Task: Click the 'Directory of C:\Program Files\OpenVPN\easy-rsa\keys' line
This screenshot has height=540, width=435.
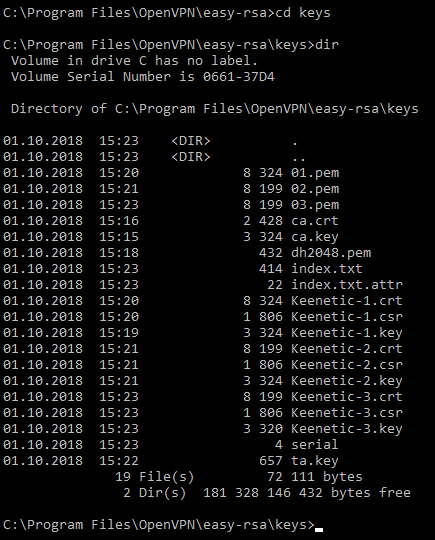Action: pos(215,109)
